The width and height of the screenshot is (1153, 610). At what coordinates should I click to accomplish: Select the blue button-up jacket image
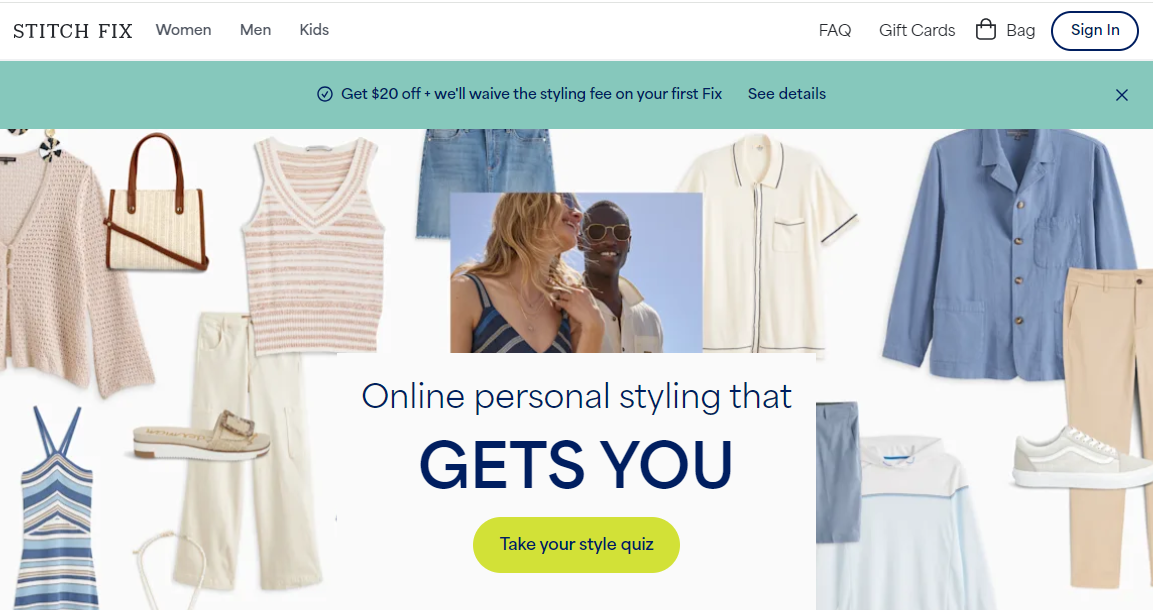1011,254
